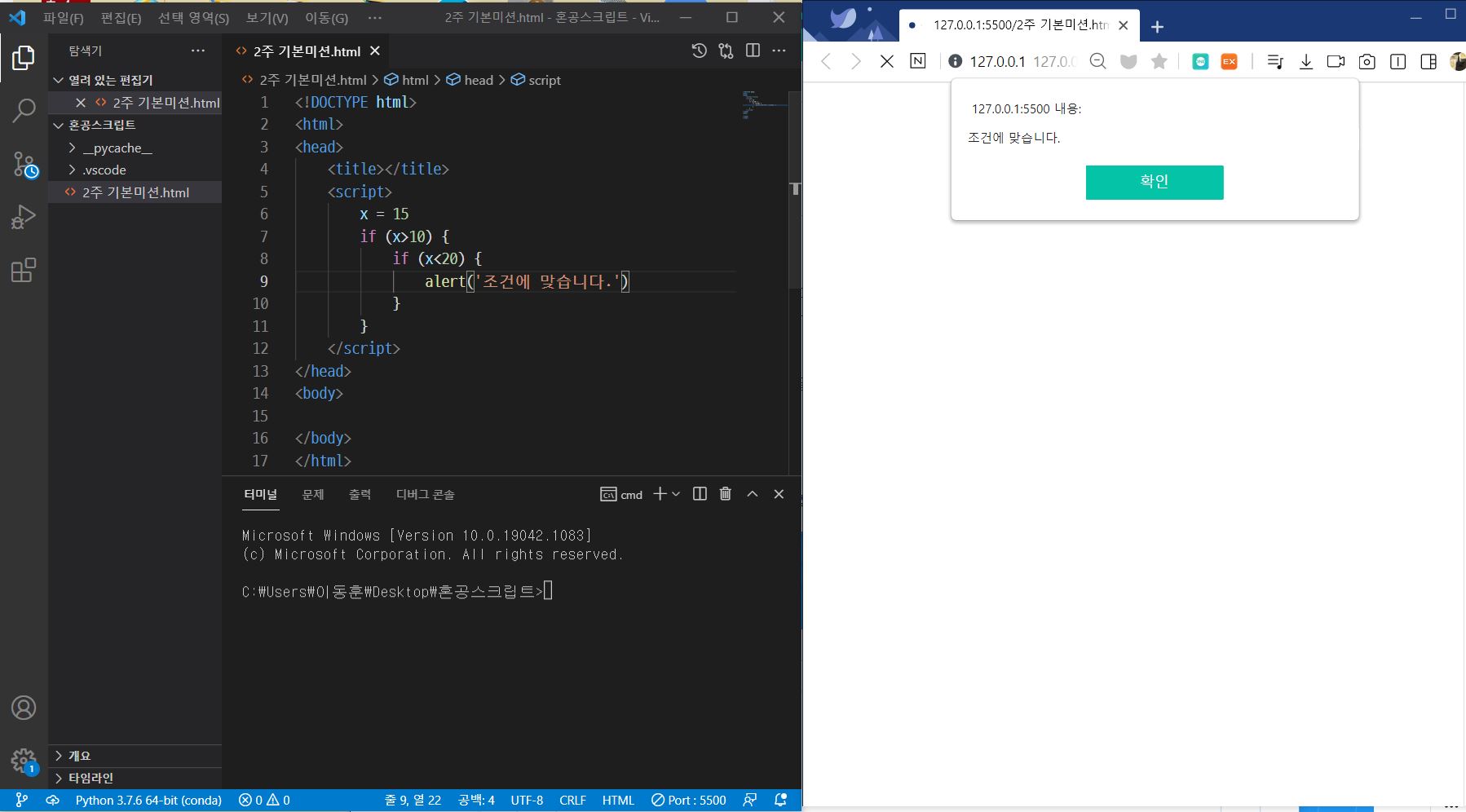Change language mode via HTML status item
Viewport: 1466px width, 812px height.
[618, 801]
